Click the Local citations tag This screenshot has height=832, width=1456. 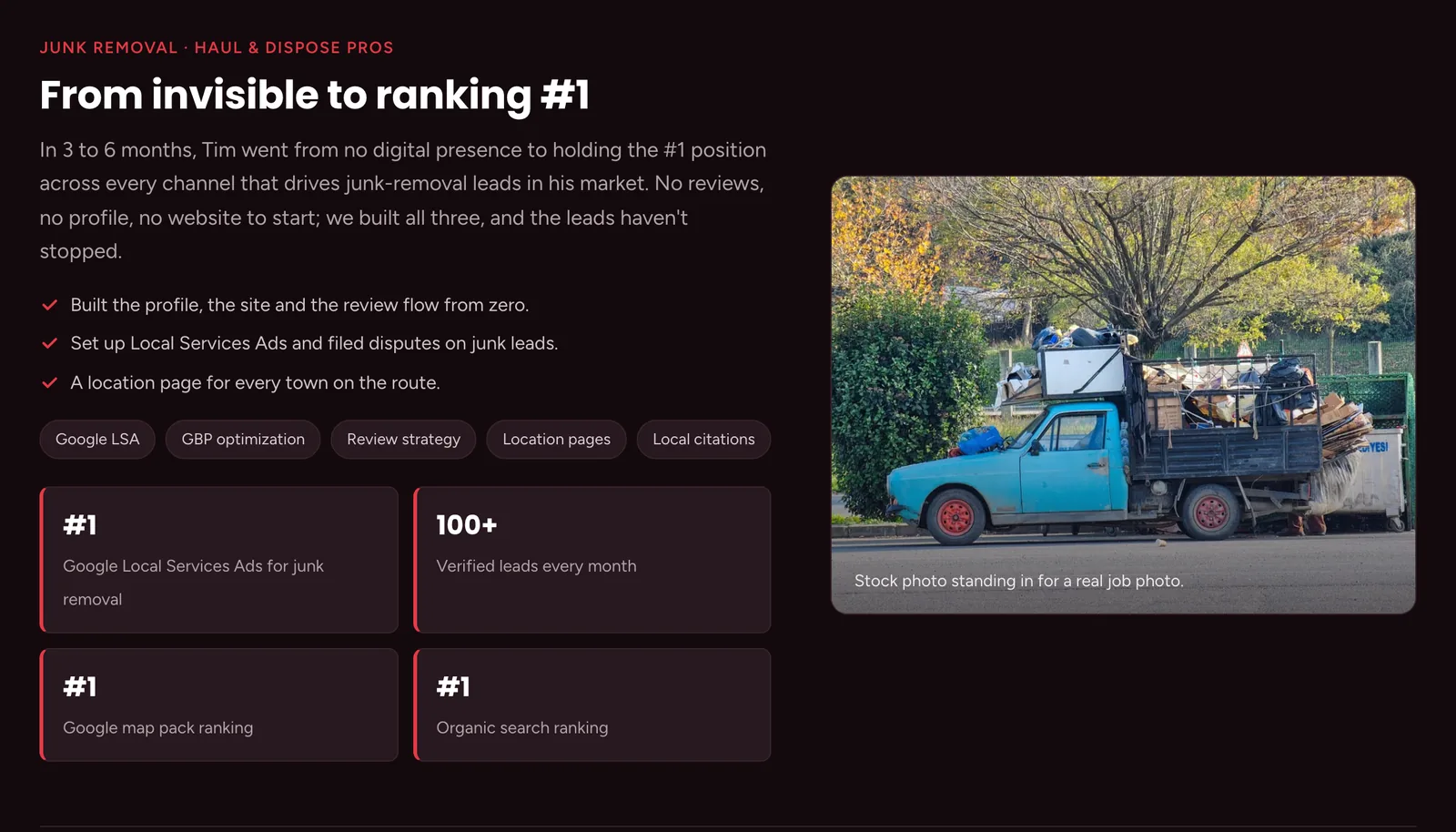[703, 439]
